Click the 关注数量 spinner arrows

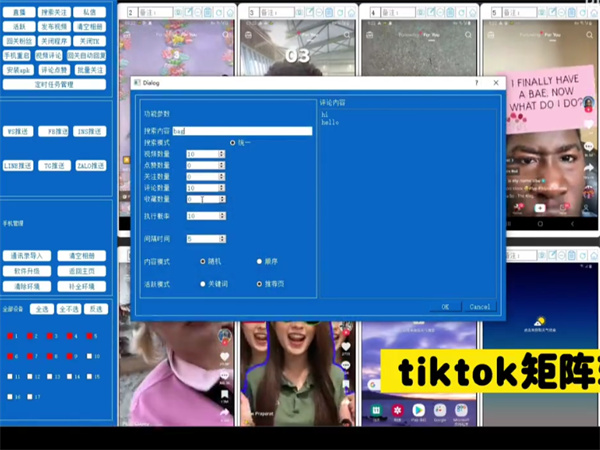tap(222, 177)
